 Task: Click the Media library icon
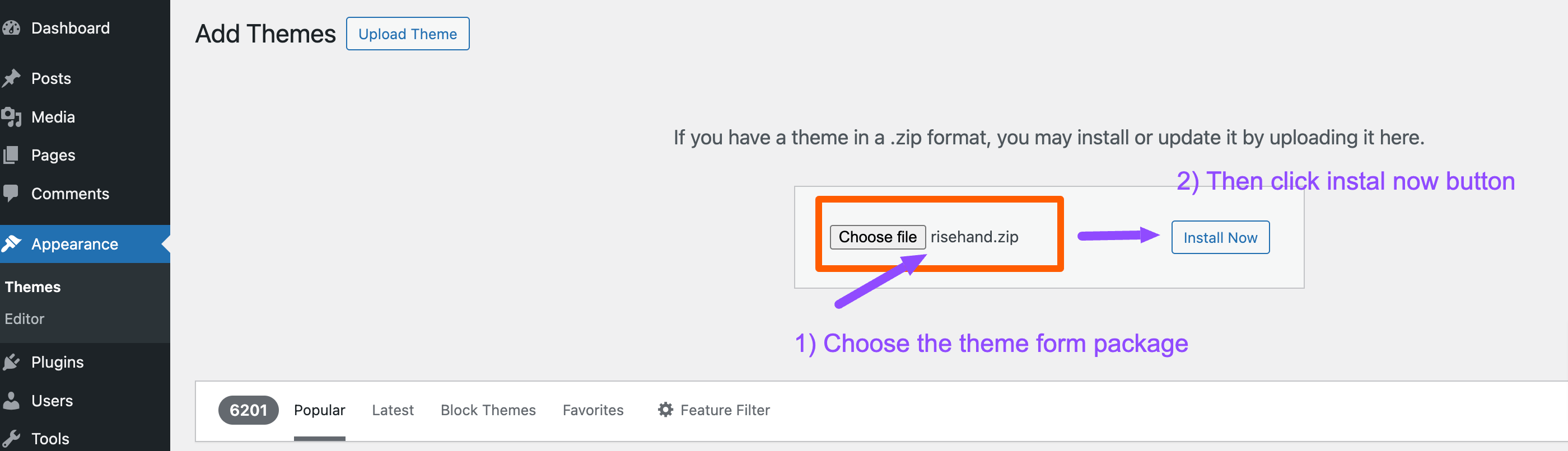tap(11, 117)
